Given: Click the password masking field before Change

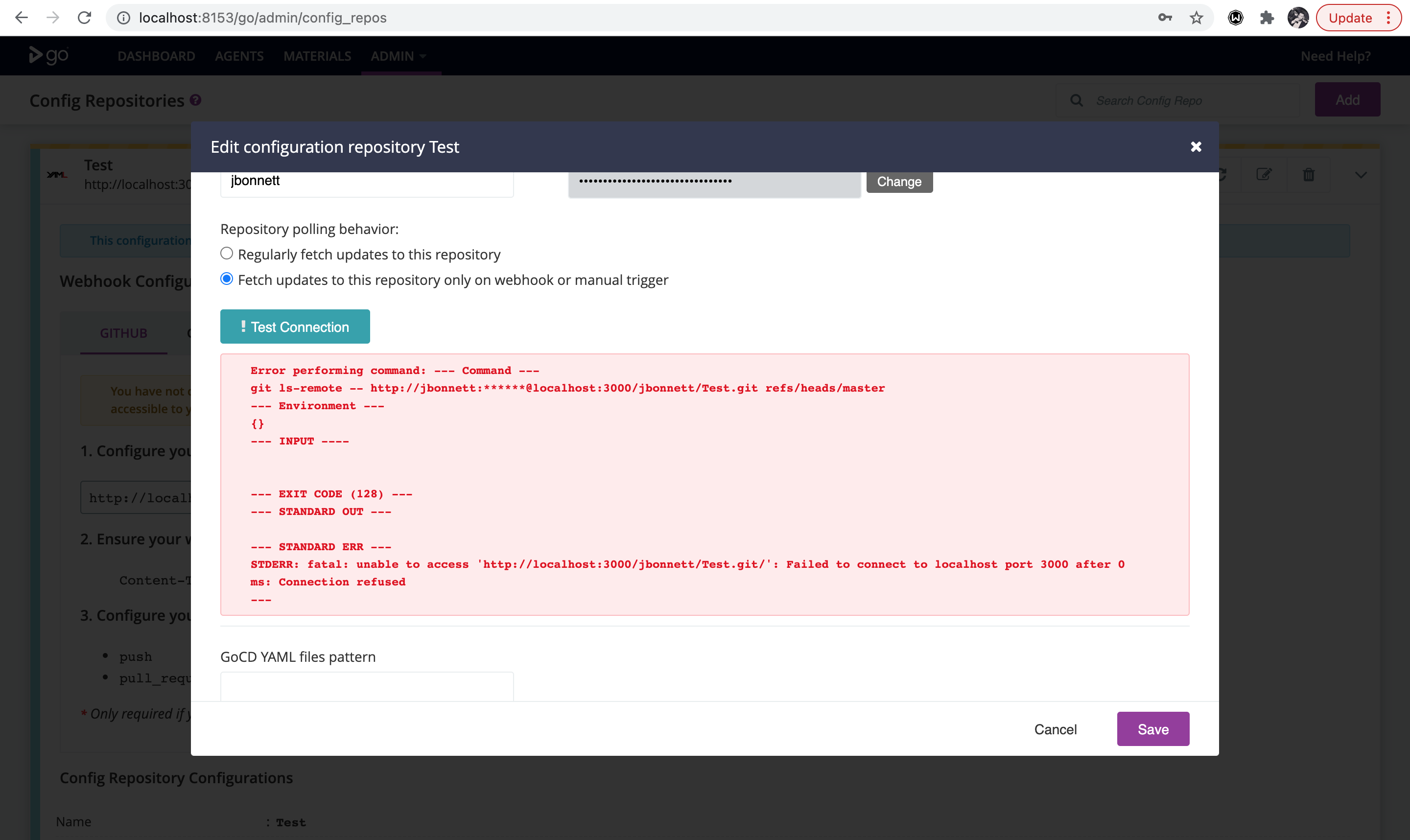Looking at the screenshot, I should (x=713, y=182).
